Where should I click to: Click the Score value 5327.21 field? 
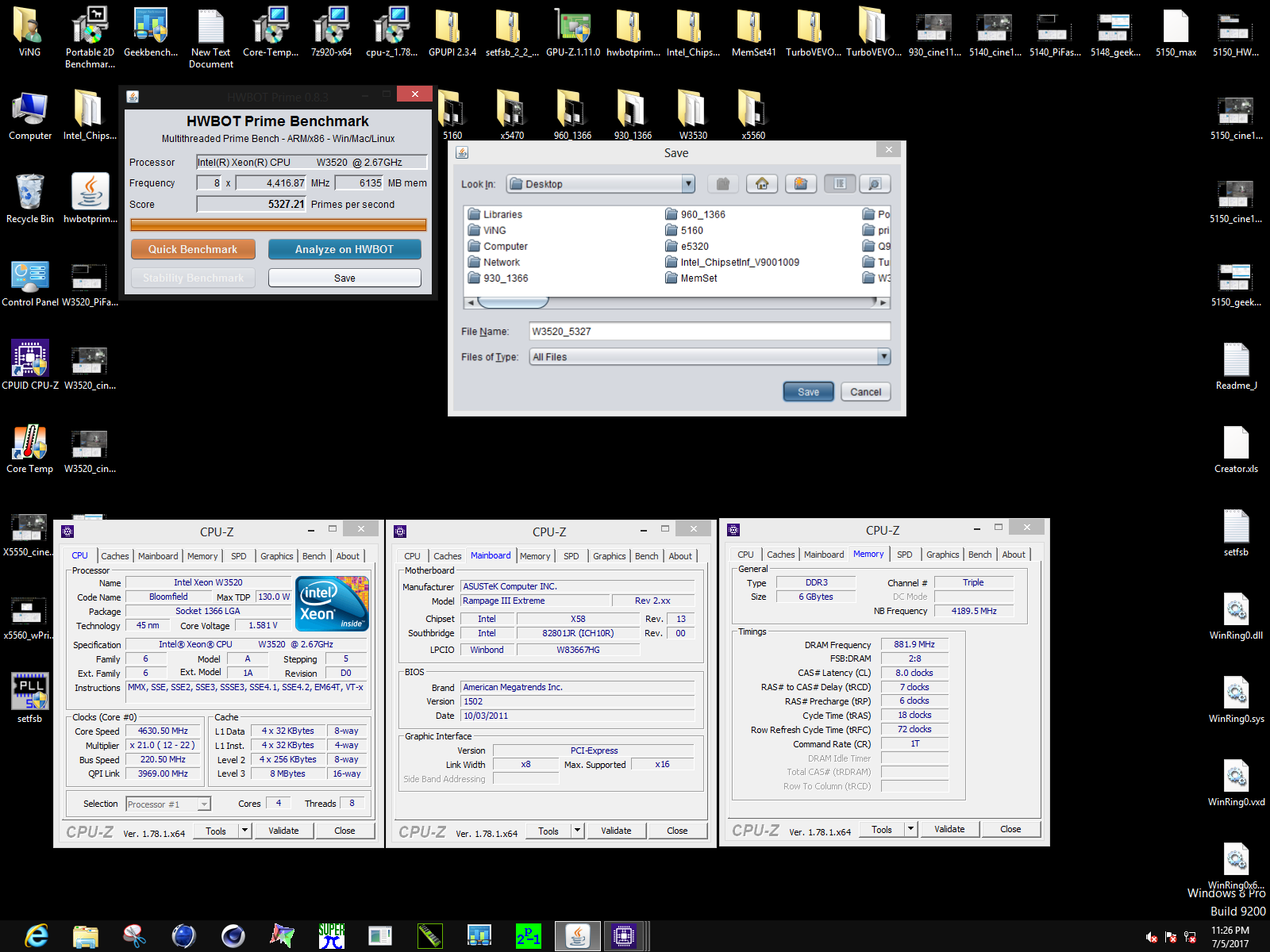tap(252, 204)
